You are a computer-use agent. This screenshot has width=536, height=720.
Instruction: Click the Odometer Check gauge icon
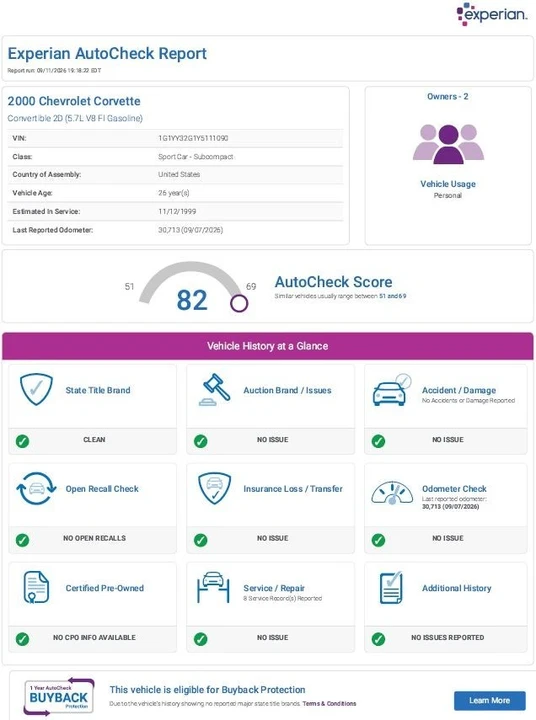point(392,493)
